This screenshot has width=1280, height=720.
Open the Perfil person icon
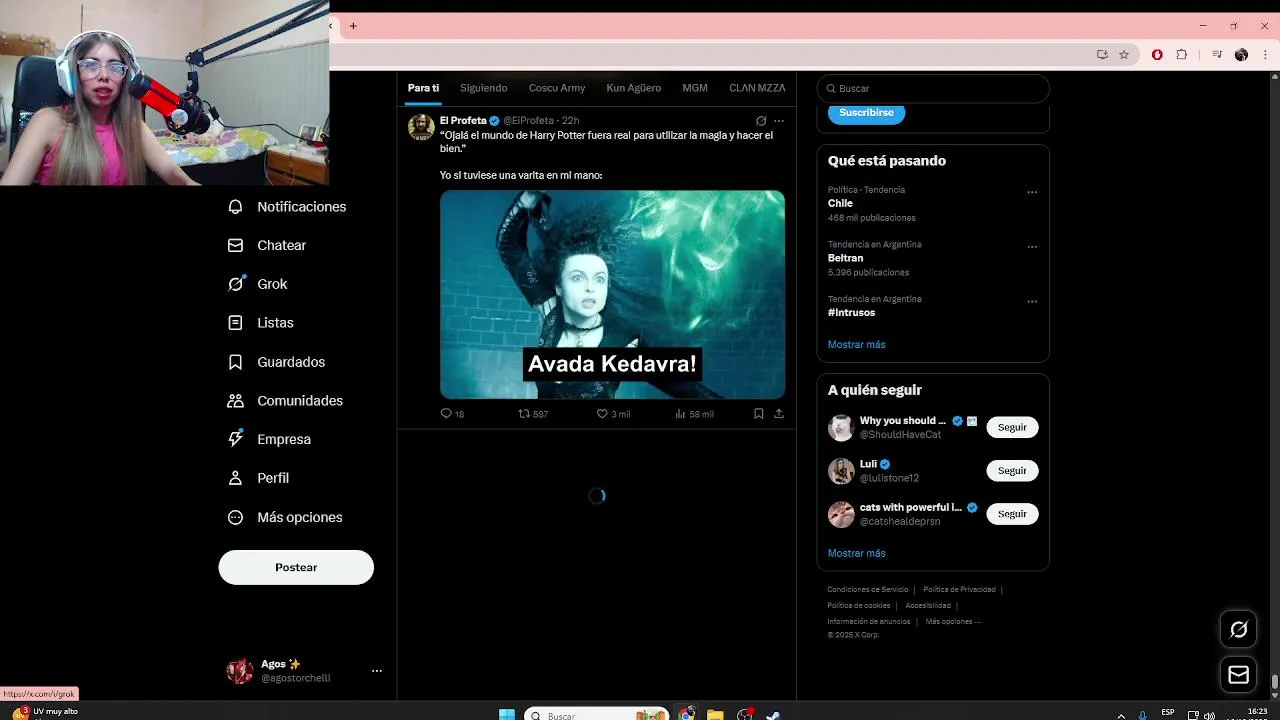pyautogui.click(x=235, y=478)
